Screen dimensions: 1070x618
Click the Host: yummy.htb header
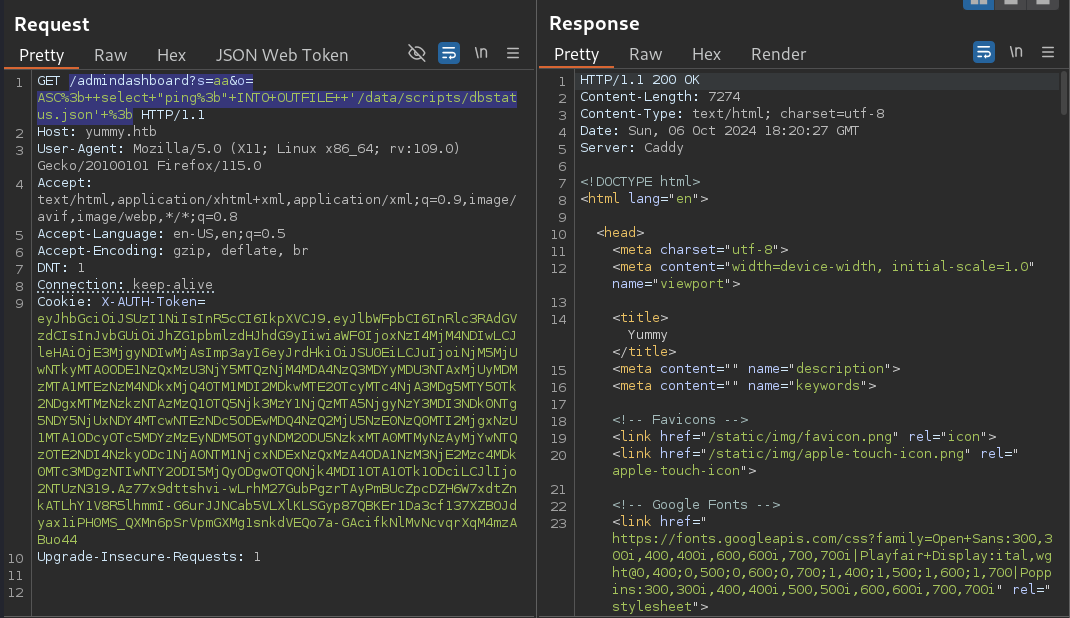coord(97,132)
